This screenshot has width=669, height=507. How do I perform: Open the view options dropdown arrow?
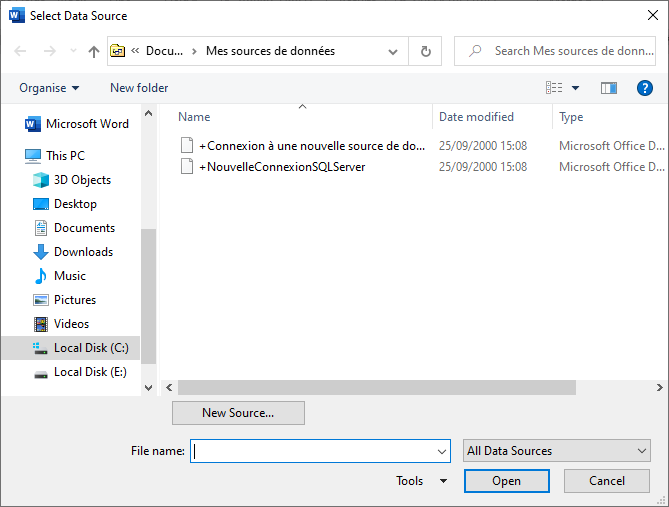(x=575, y=88)
